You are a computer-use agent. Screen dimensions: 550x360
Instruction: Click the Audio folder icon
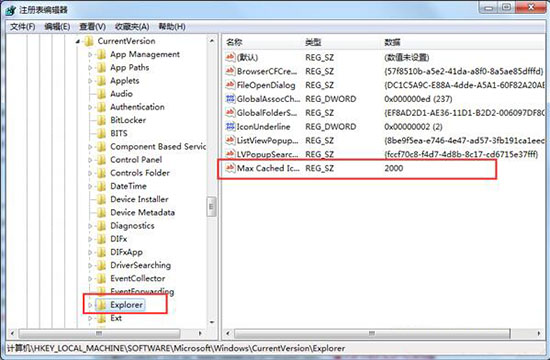click(101, 94)
